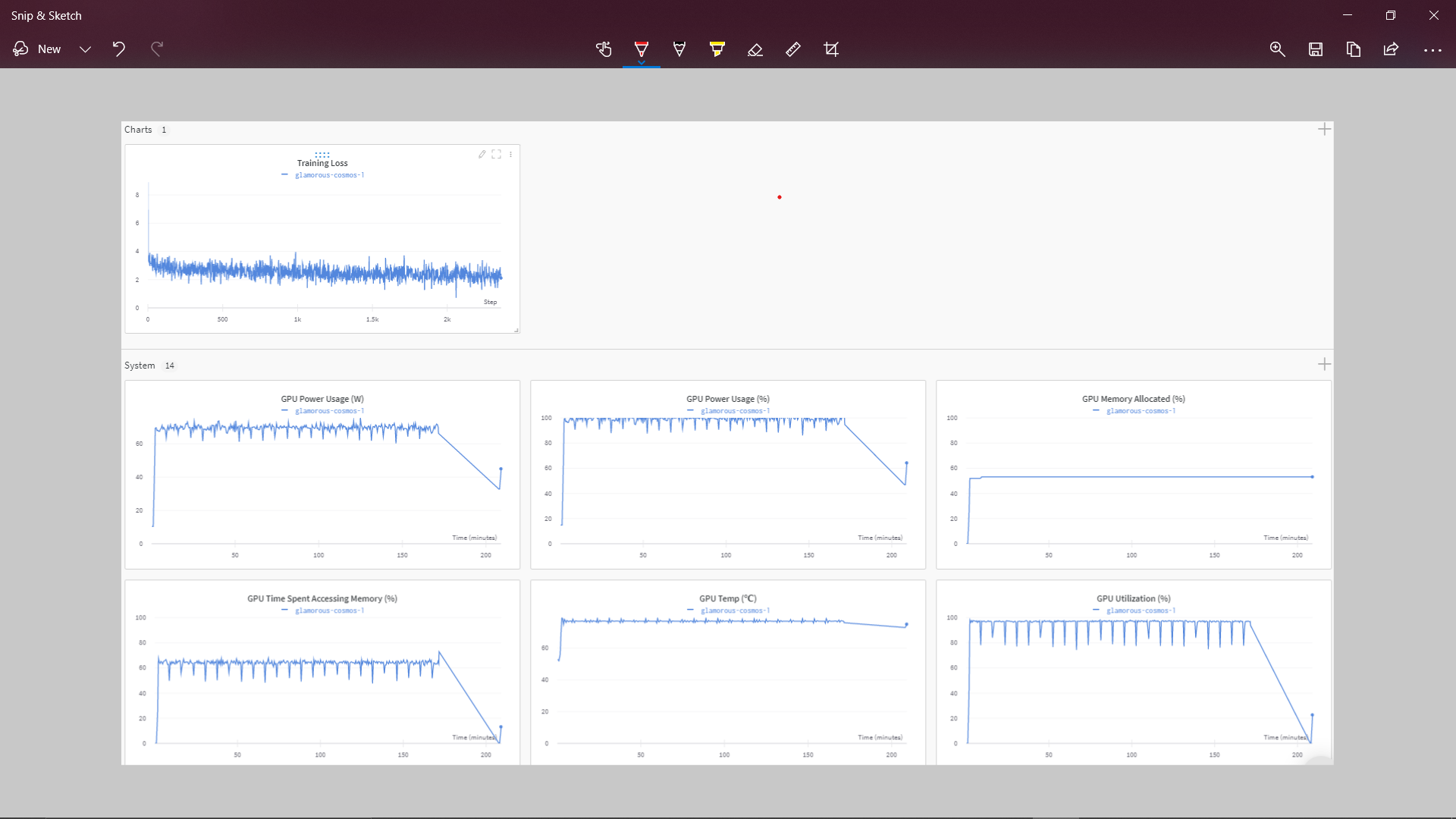Click the Charts section header
Screen dimensions: 1456x819
[138, 130]
